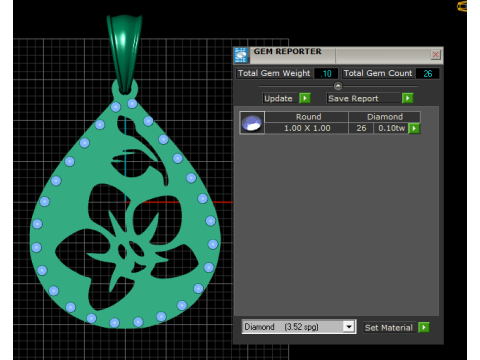
Task: Select the pendant's green bail at top
Action: pyautogui.click(x=124, y=53)
